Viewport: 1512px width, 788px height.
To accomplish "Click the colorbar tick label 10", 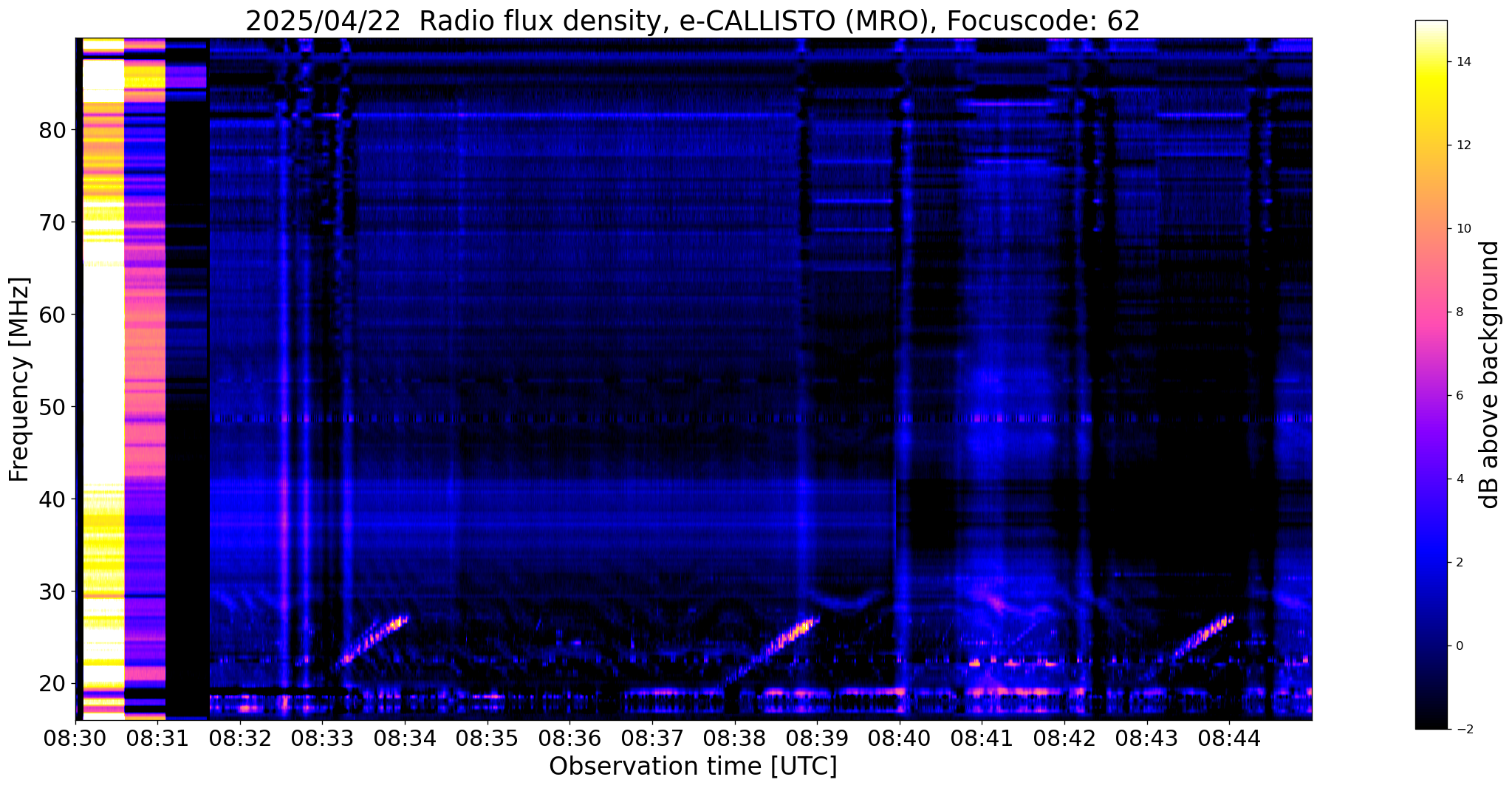I will 1463,229.
